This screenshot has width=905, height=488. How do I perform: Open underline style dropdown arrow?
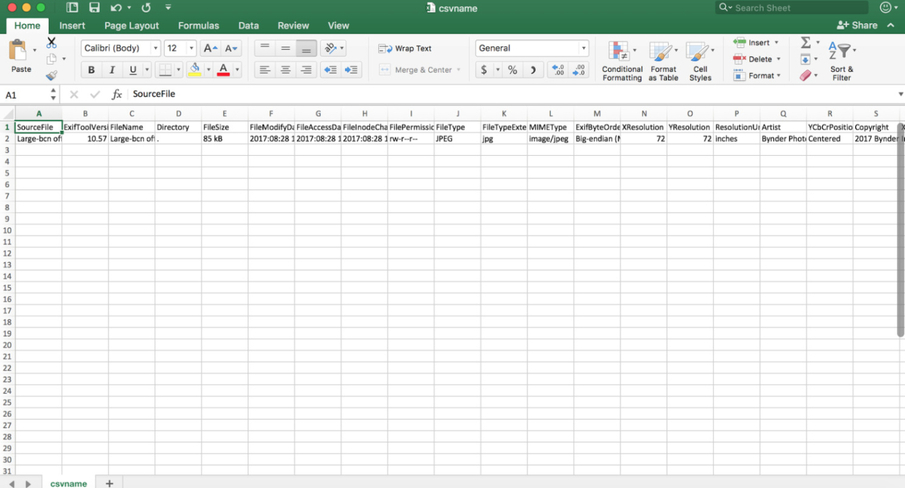(147, 70)
